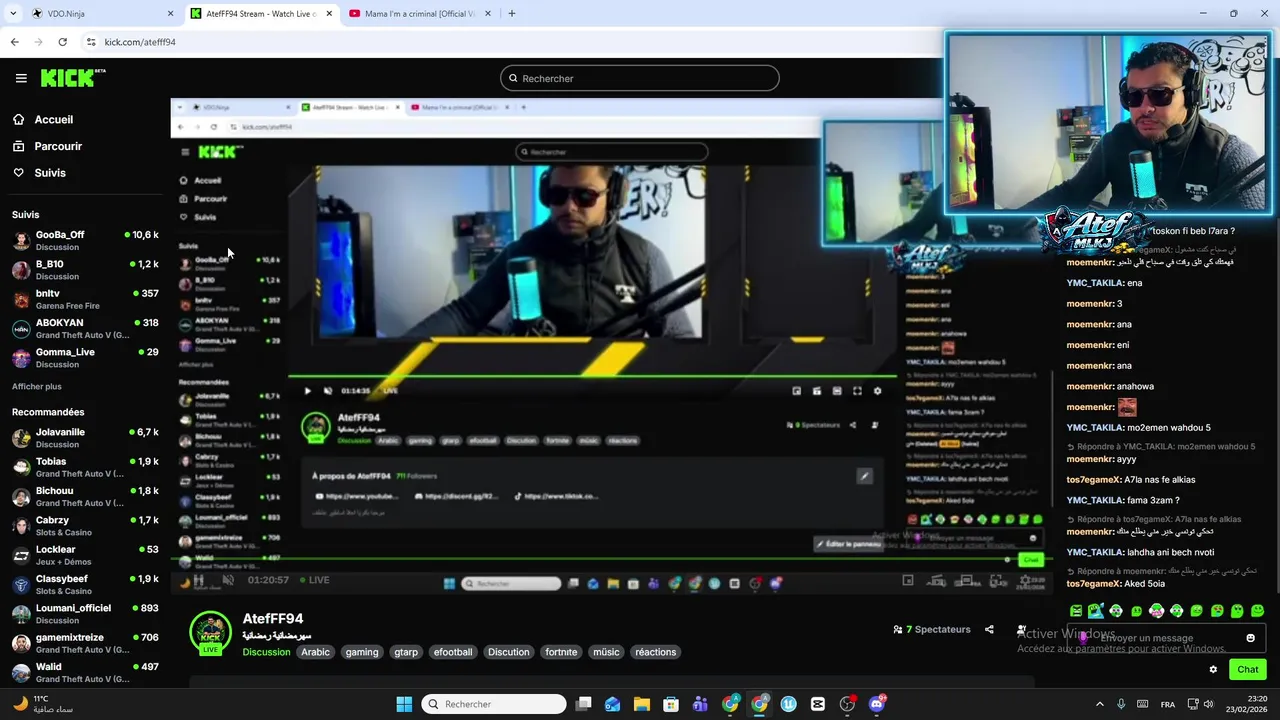Click the kick.com/ateff94 address bar
Viewport: 1280px width, 720px height.
click(140, 42)
